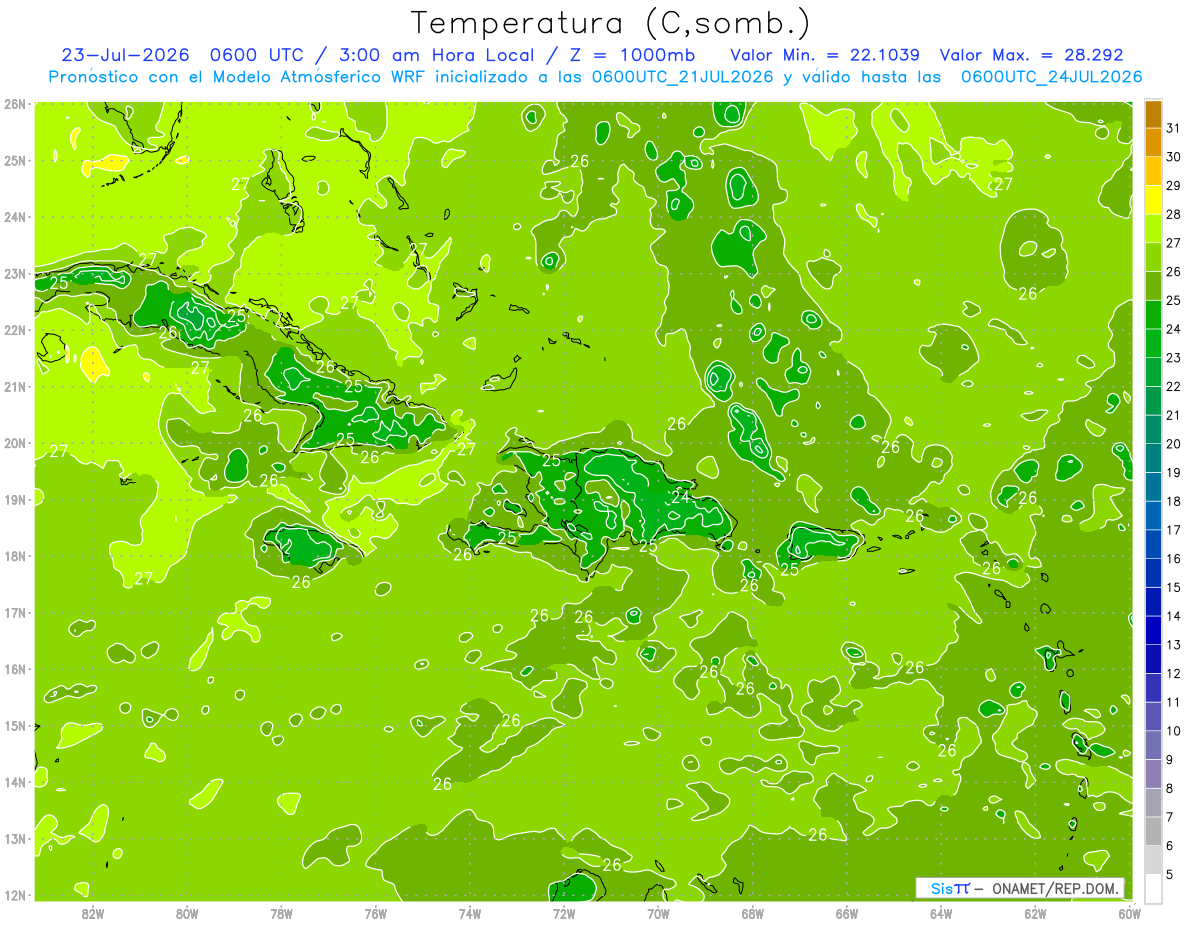Pick the teal legend color between 19 and 20
This screenshot has height=927, width=1200.
pyautogui.click(x=1153, y=458)
